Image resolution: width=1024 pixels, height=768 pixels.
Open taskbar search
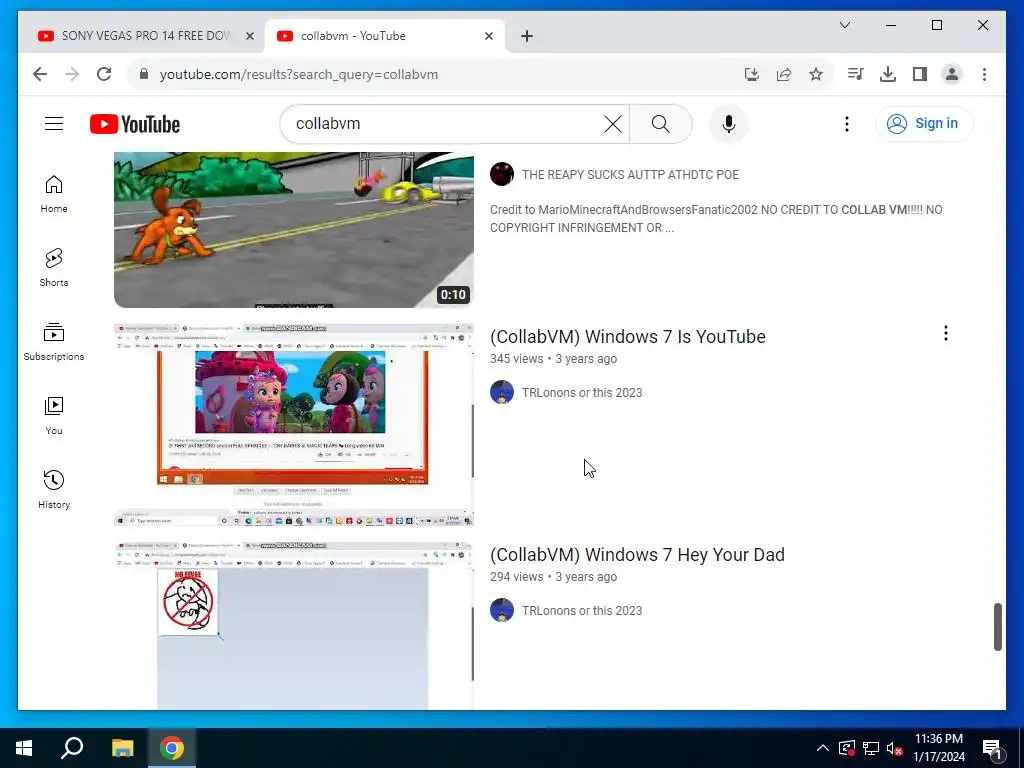[x=72, y=748]
